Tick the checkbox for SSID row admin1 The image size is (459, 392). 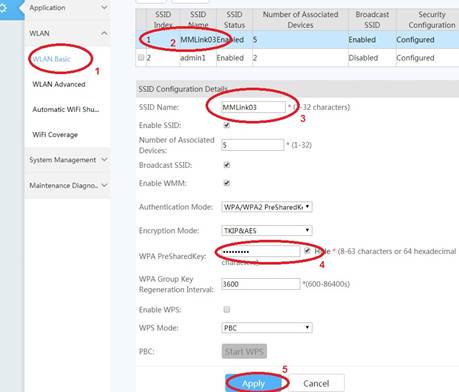[141, 57]
